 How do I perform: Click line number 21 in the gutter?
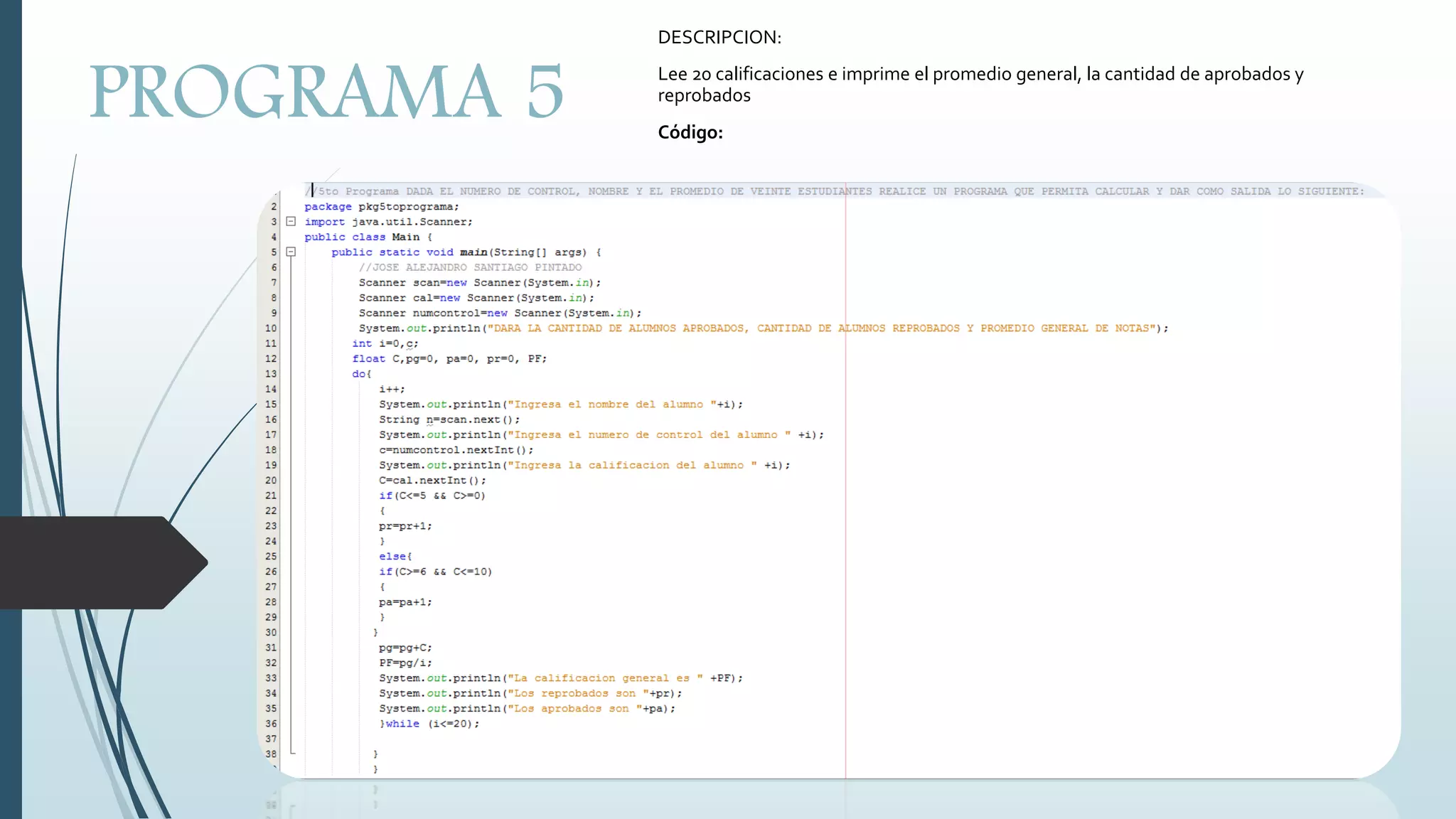(271, 496)
